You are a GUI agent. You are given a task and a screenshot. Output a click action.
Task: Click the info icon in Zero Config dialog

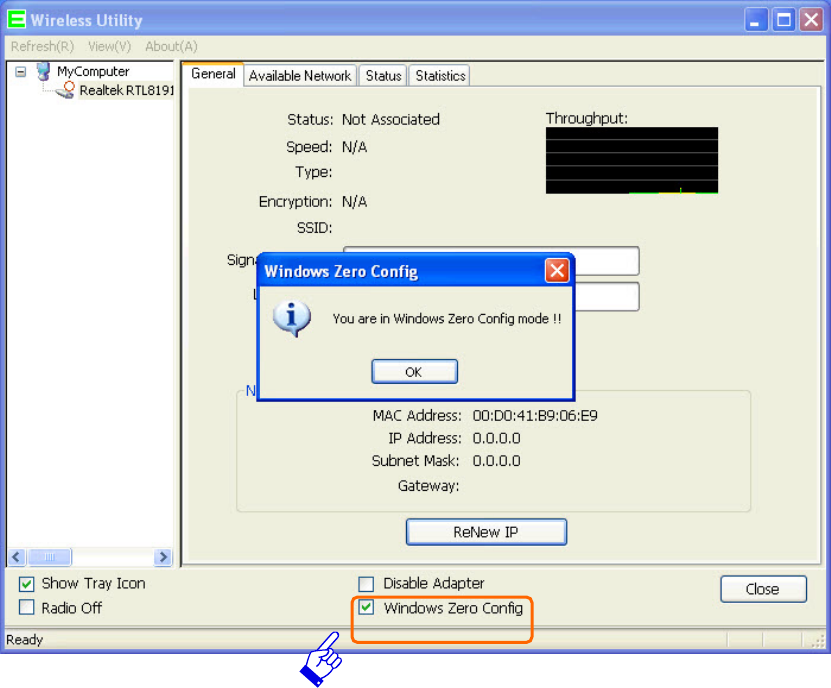point(291,318)
